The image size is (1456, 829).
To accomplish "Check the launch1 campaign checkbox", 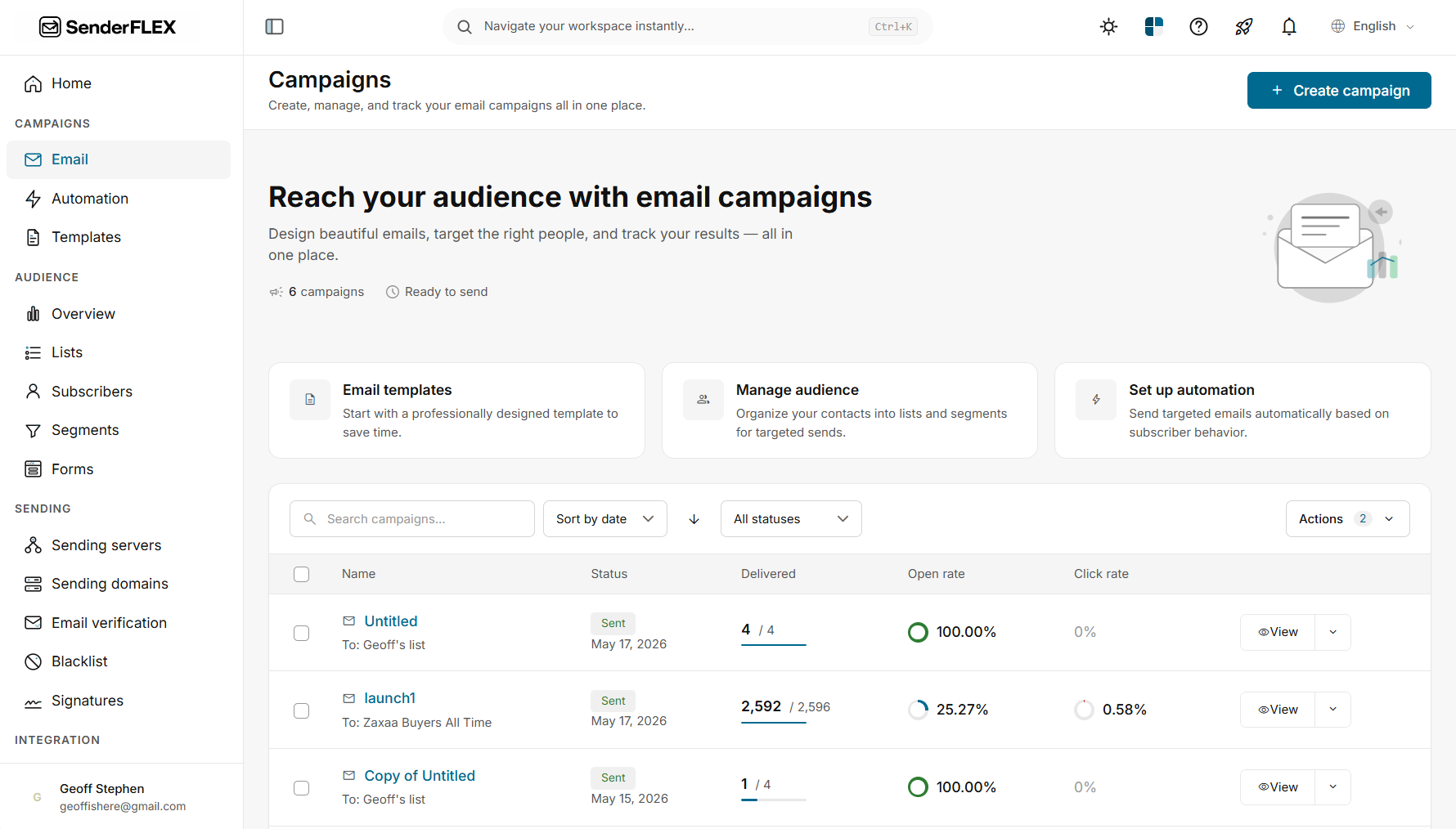I will [x=302, y=710].
